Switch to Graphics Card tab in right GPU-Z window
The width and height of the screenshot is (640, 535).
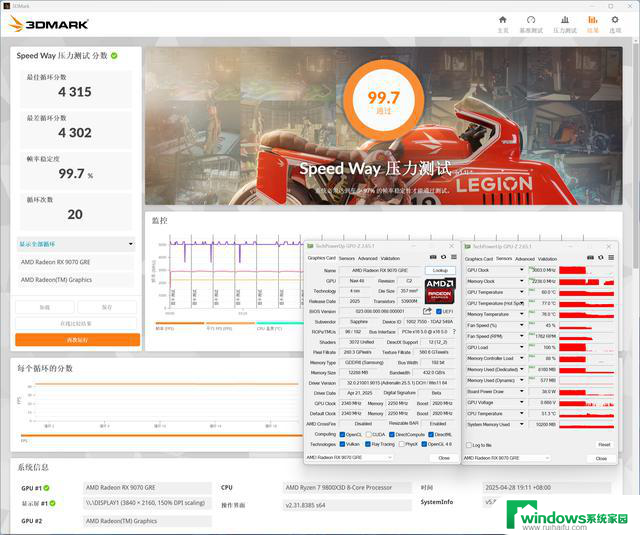click(x=479, y=259)
